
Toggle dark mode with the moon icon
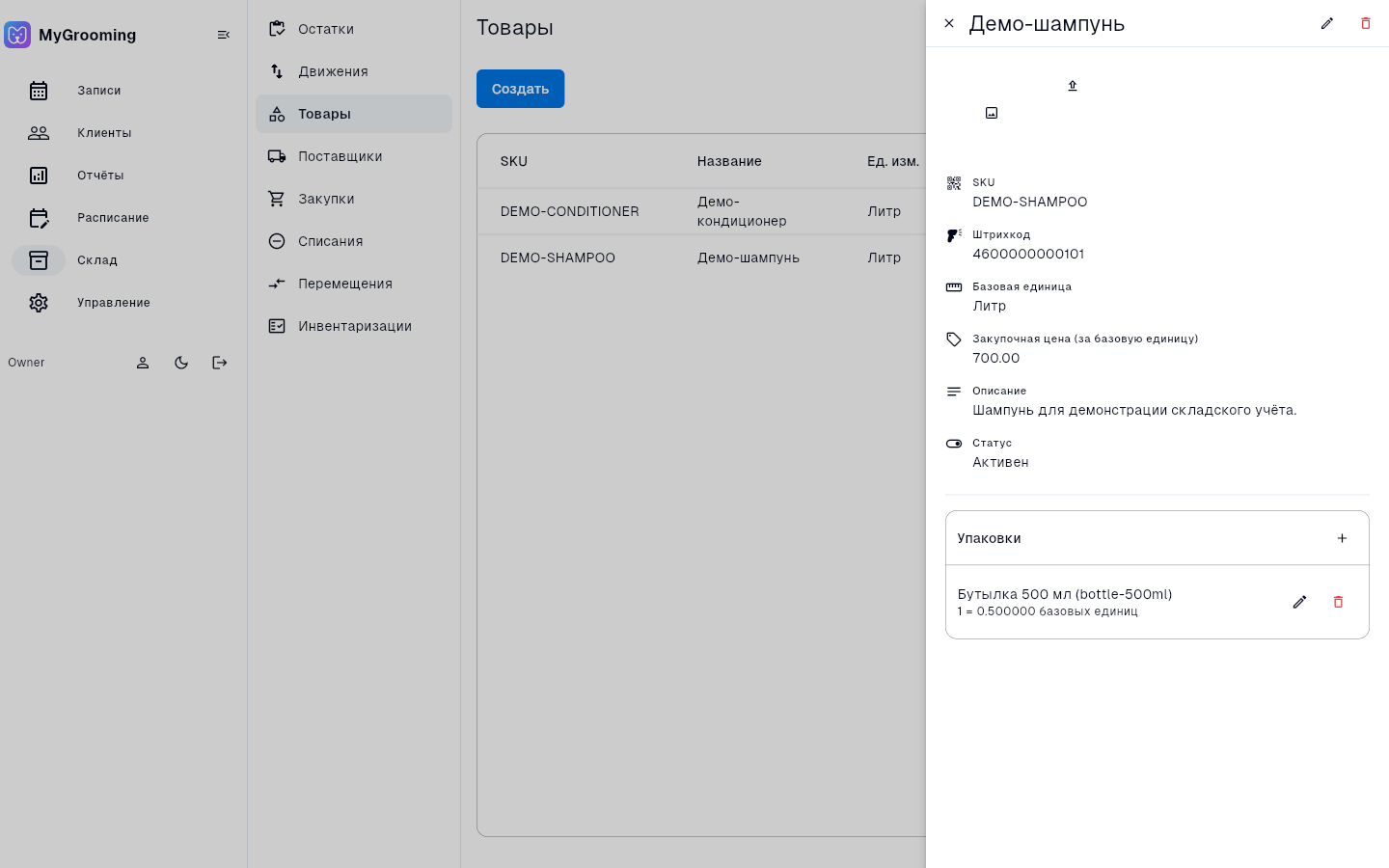[181, 363]
